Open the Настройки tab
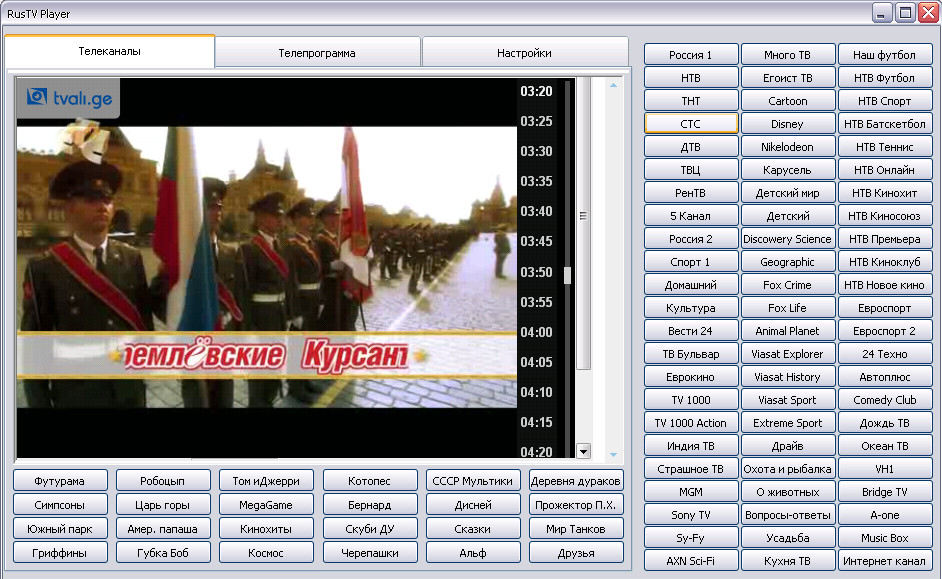942x579 pixels. pyautogui.click(x=524, y=53)
